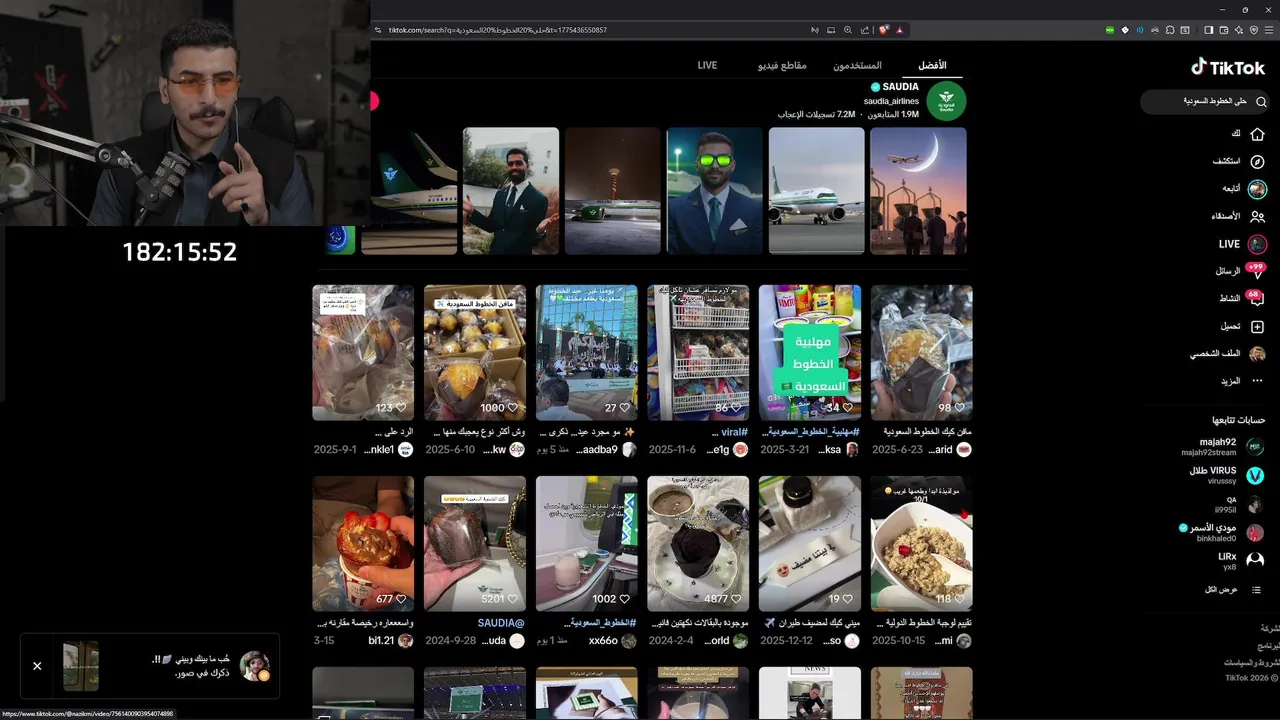Open video thumbnail with 98 likes

(921, 352)
